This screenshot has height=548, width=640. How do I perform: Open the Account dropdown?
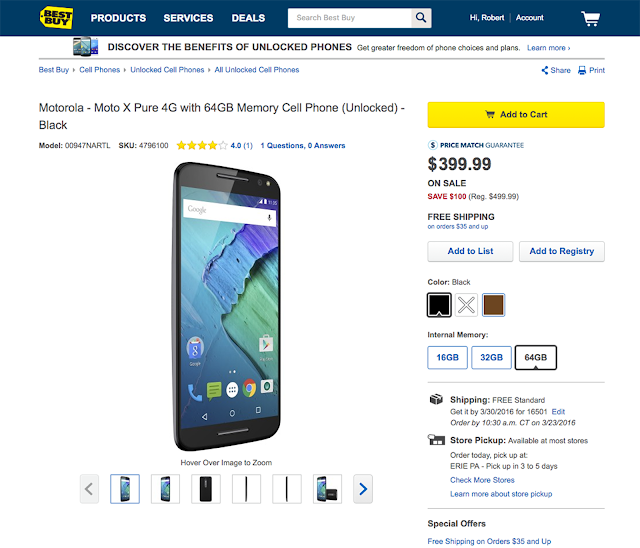click(x=529, y=18)
